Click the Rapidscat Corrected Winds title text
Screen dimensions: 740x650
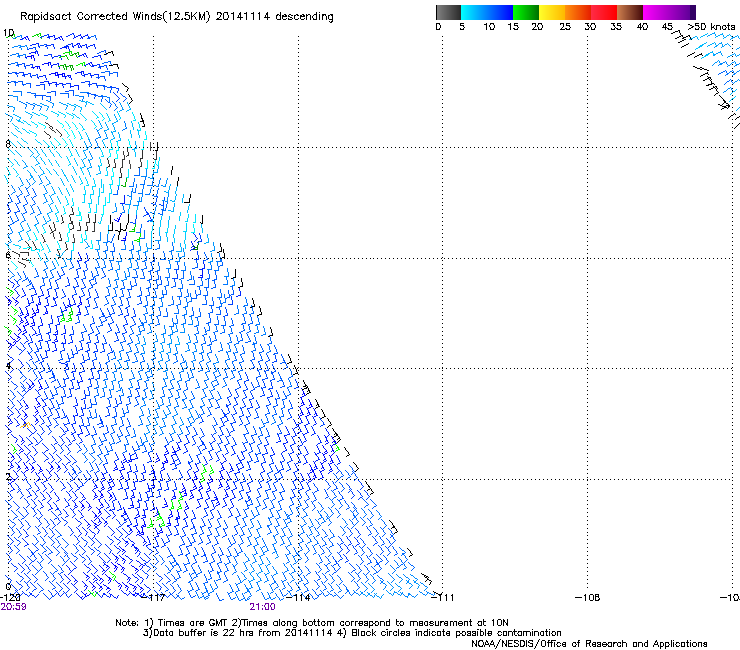point(177,17)
